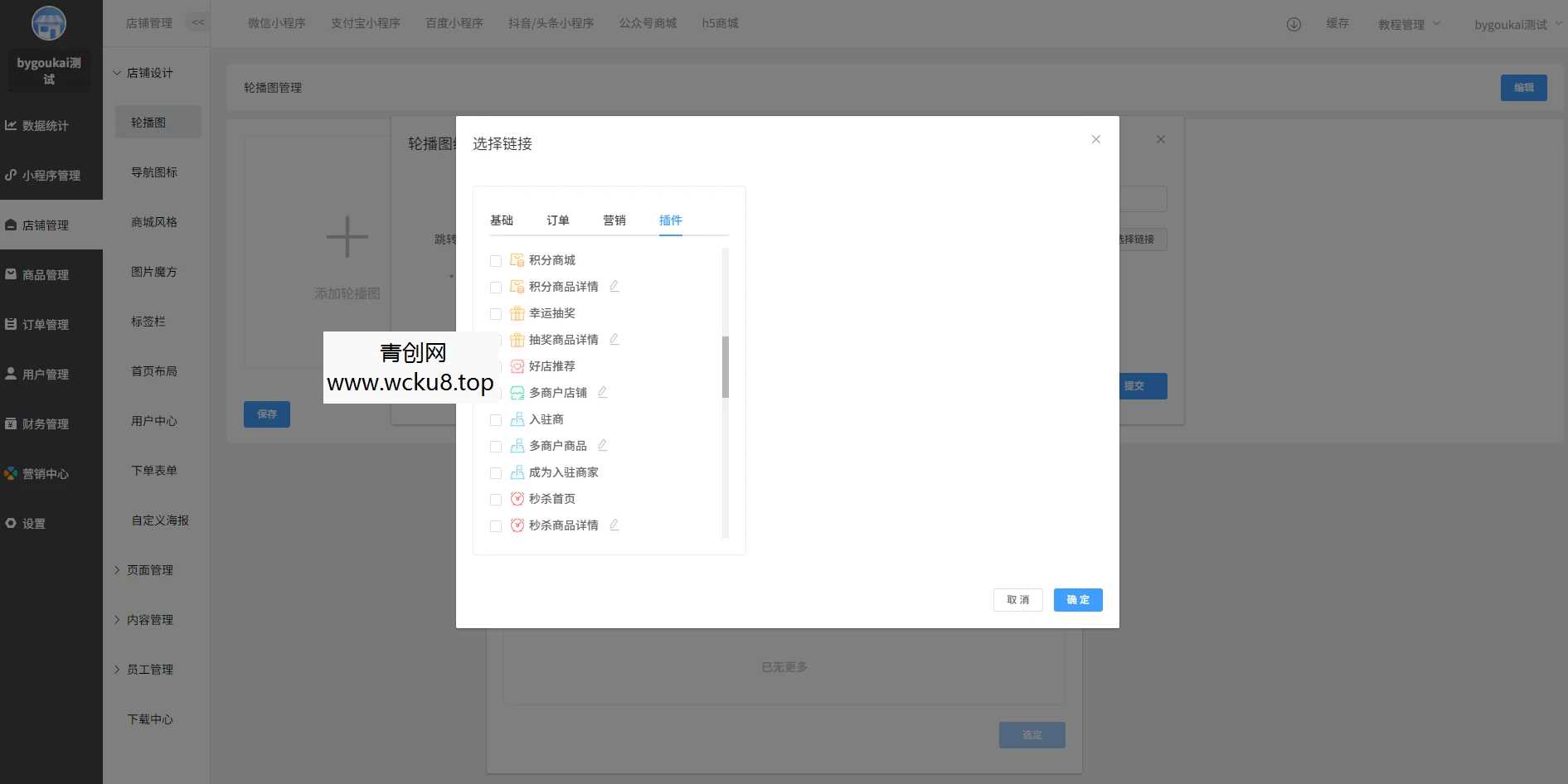Click the 确定 confirmation button
The width and height of the screenshot is (1568, 784).
1078,599
